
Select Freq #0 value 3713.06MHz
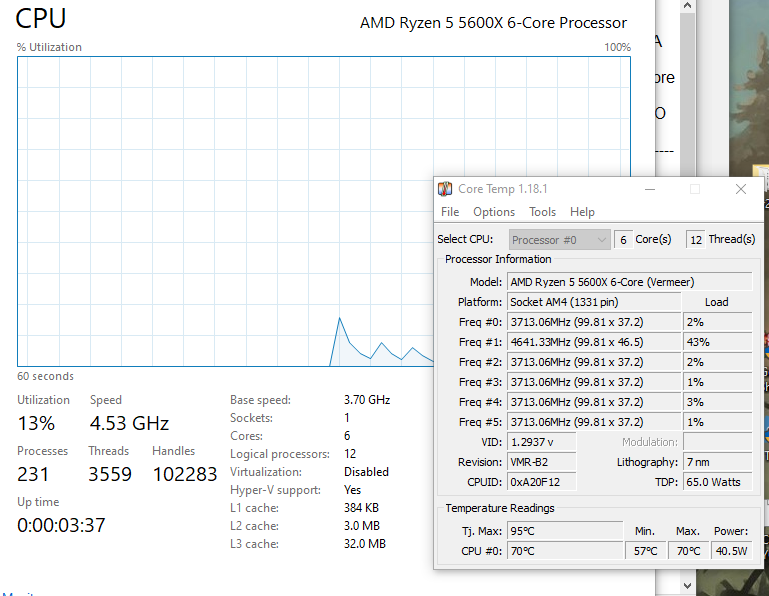(x=594, y=322)
